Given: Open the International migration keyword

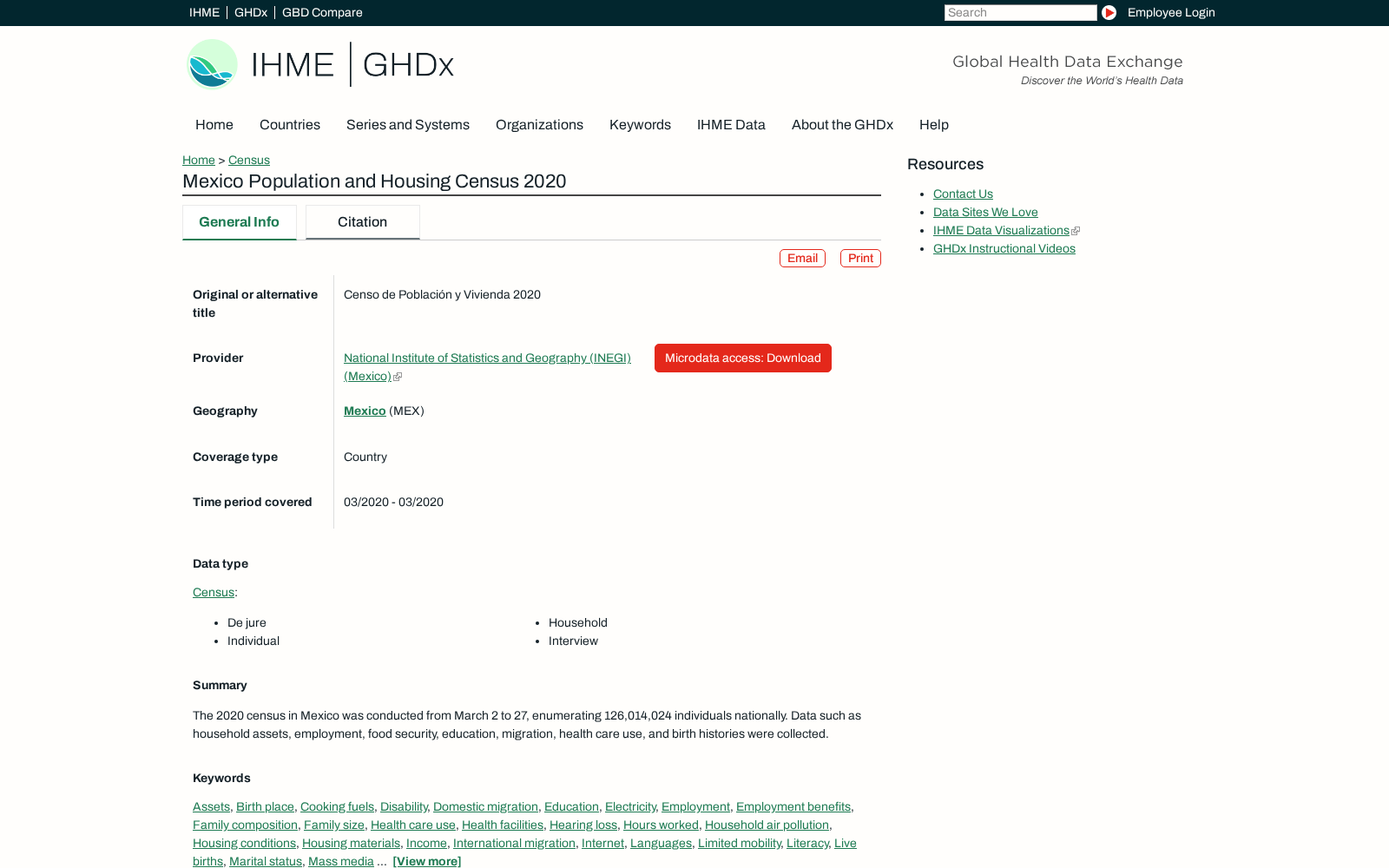Looking at the screenshot, I should (514, 843).
